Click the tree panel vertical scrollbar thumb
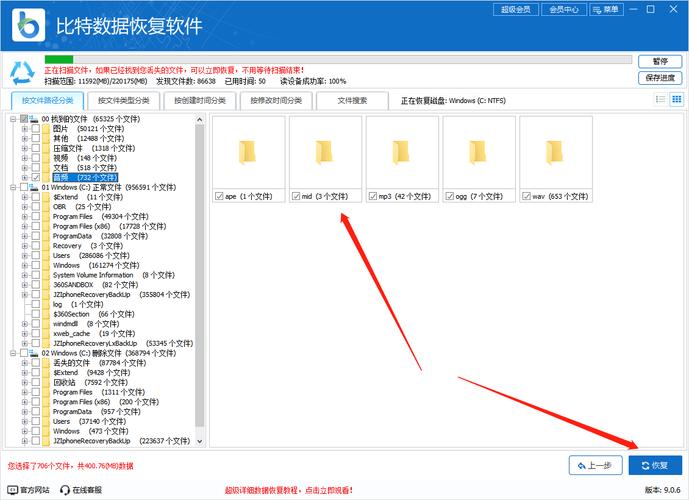Screen dimensions: 689x500 (x=199, y=275)
